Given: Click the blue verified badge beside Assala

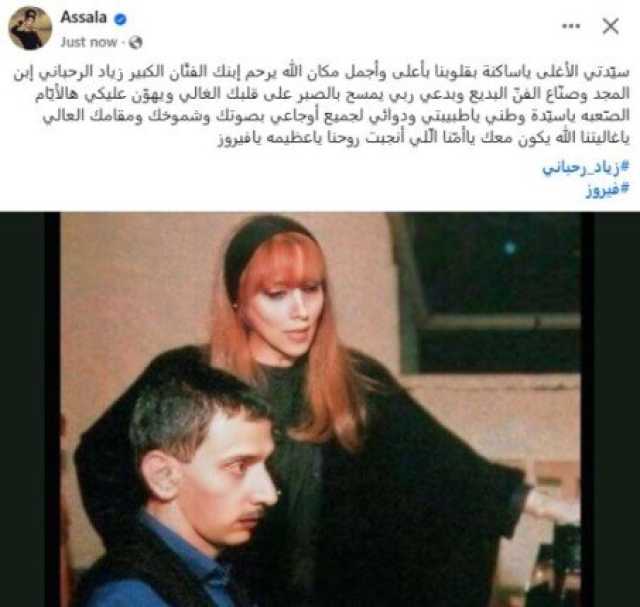Looking at the screenshot, I should [120, 19].
